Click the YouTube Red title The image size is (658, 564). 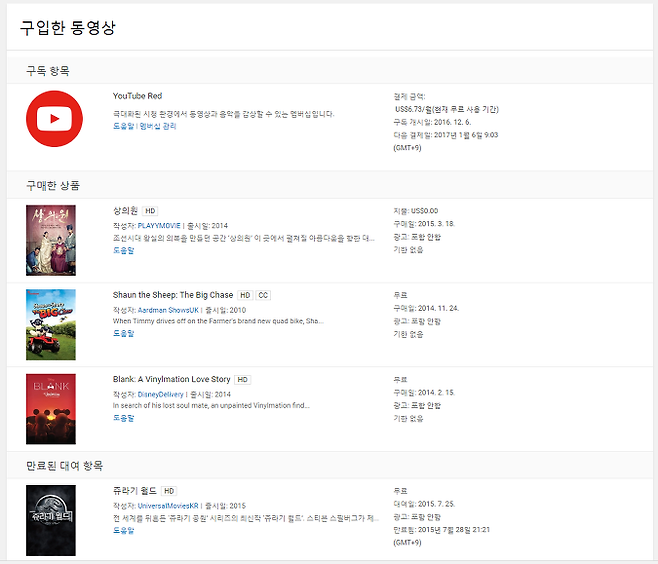(137, 96)
